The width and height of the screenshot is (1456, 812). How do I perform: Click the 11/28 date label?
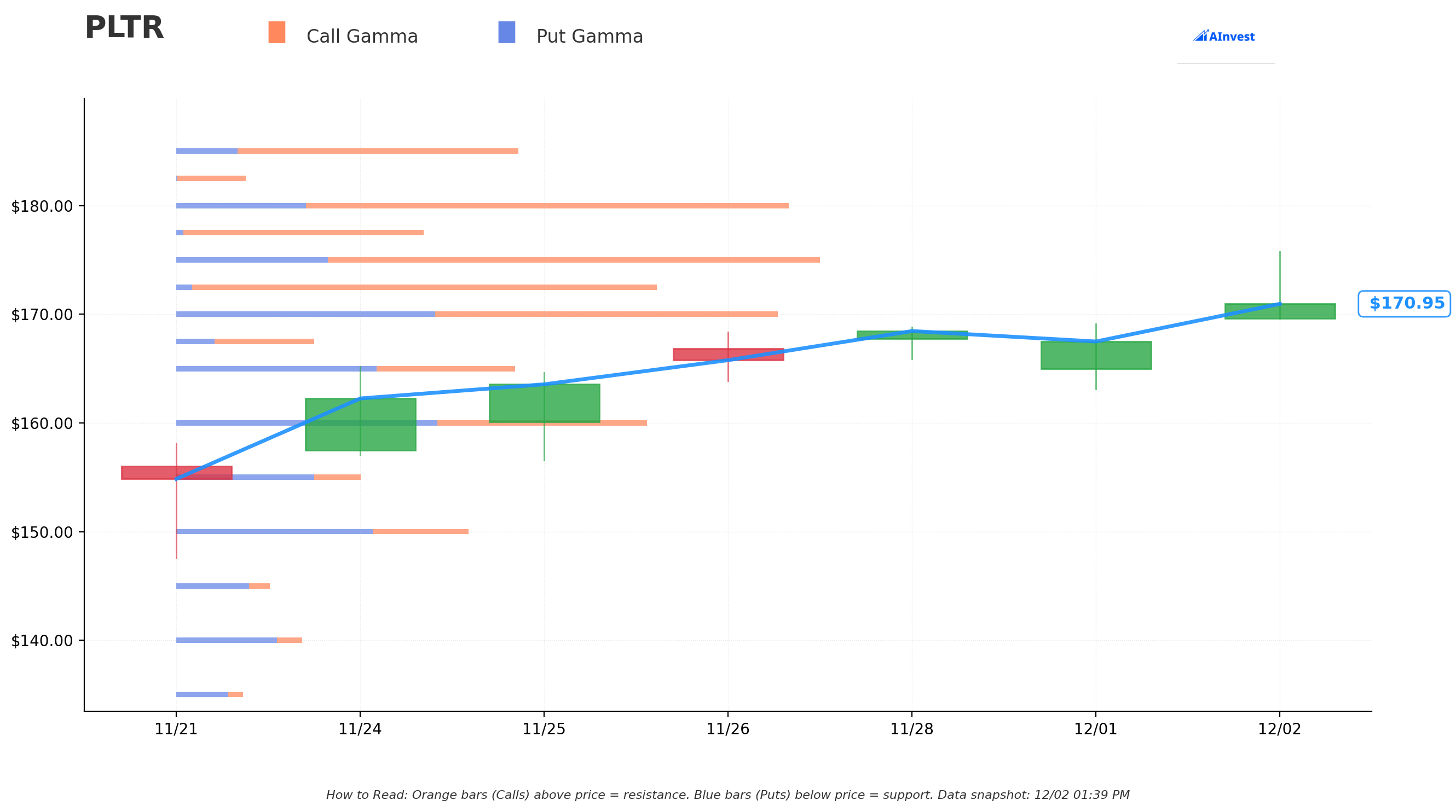[912, 729]
